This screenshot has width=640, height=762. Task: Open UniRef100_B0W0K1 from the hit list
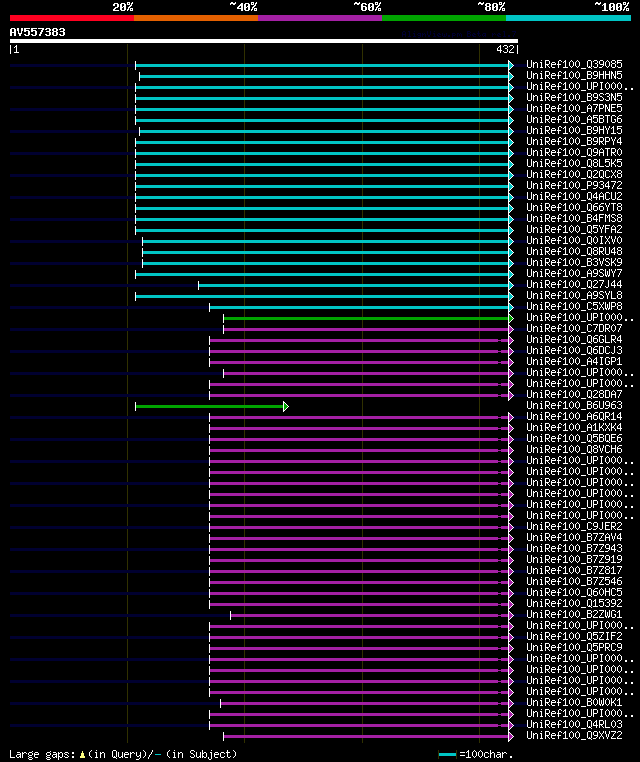click(574, 703)
